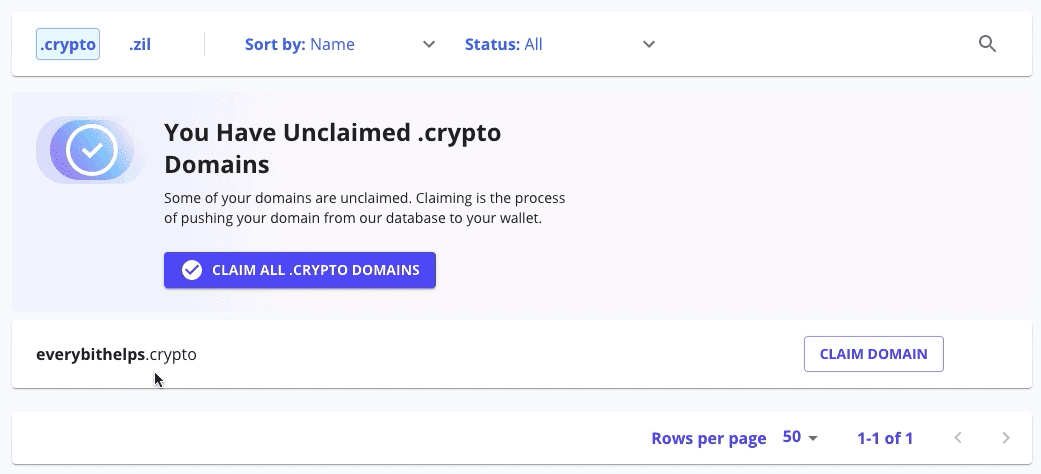Click the 1-1 of 1 page indicator
Screen dimensions: 1041x474
pyautogui.click(x=885, y=438)
